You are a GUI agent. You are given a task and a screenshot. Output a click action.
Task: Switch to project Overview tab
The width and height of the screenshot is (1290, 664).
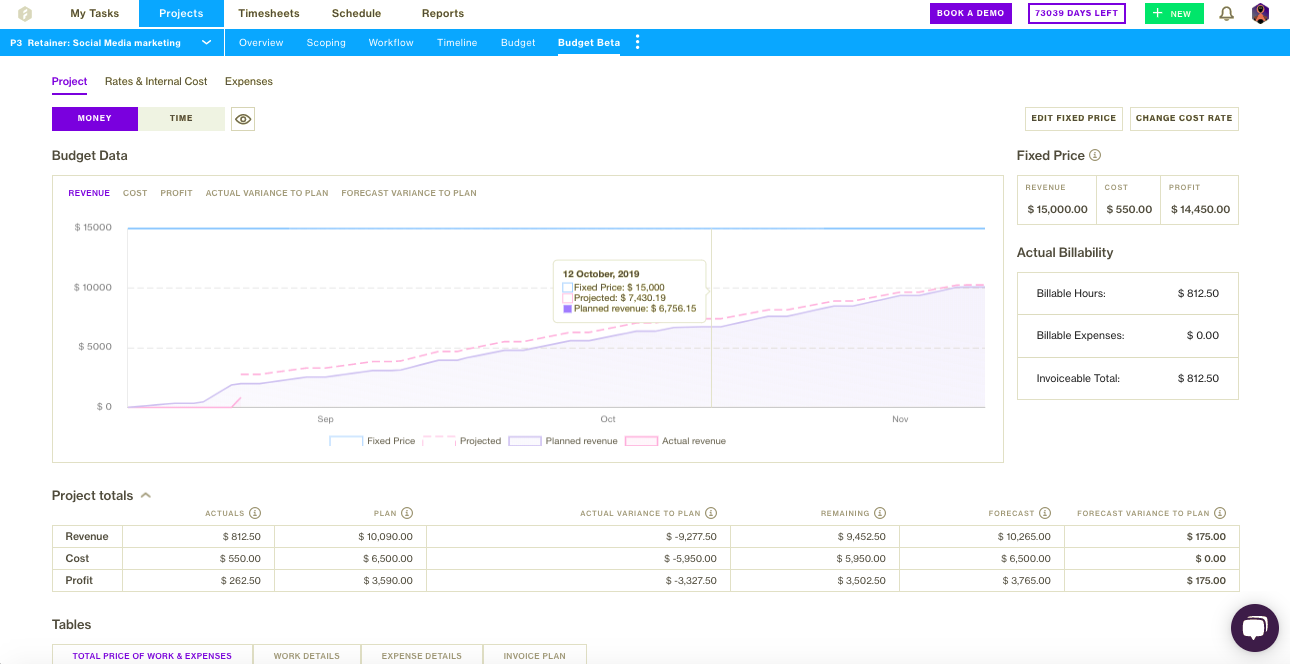click(x=261, y=43)
